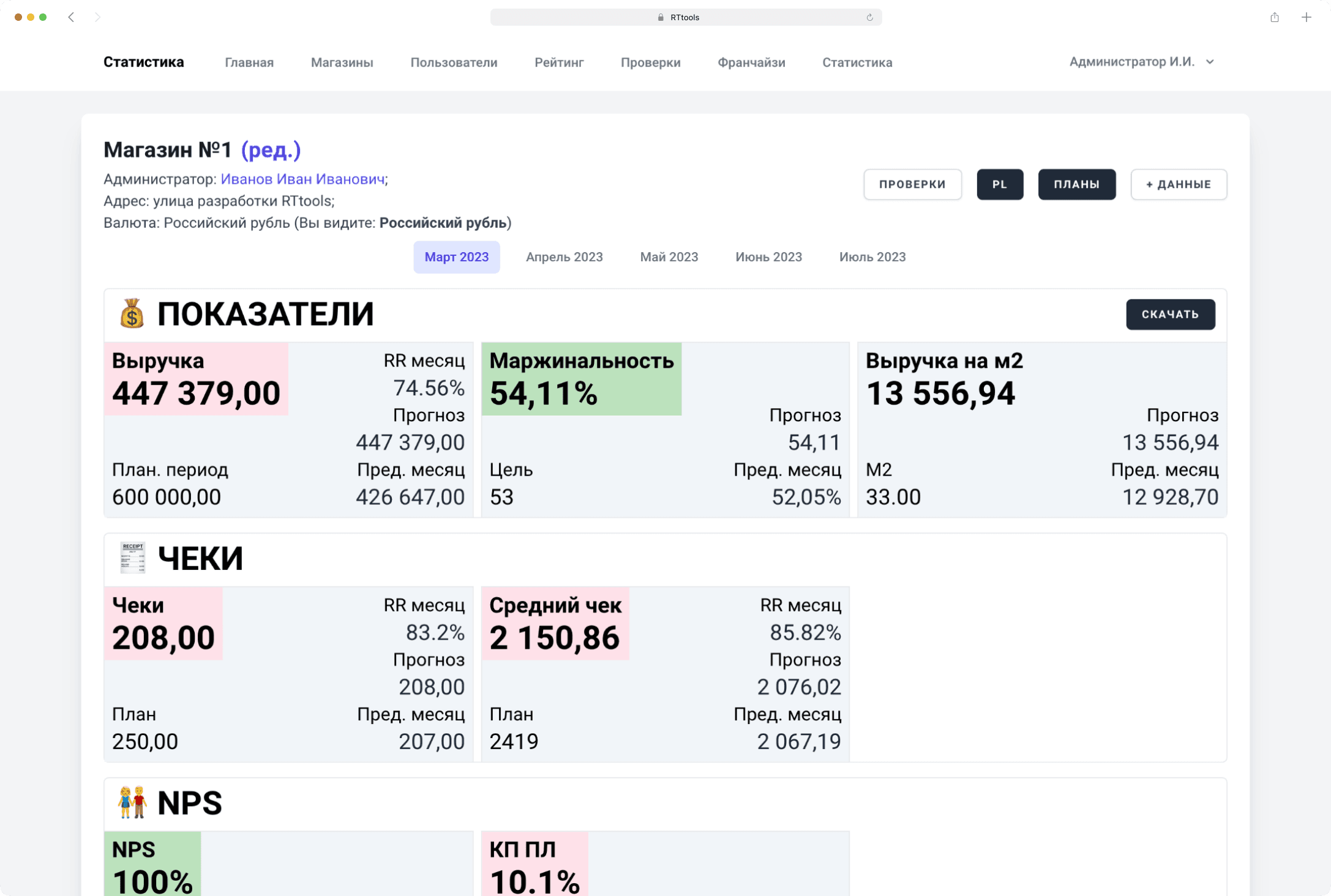
Task: Click the ПОКАЗАТЕЛИ section heading
Action: click(265, 314)
